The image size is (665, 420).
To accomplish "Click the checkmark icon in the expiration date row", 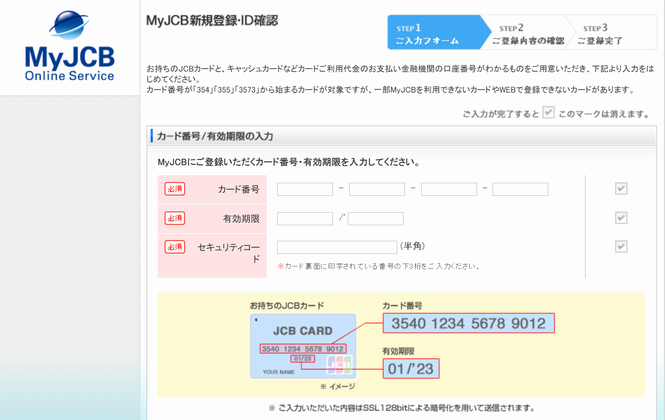I will click(x=621, y=217).
